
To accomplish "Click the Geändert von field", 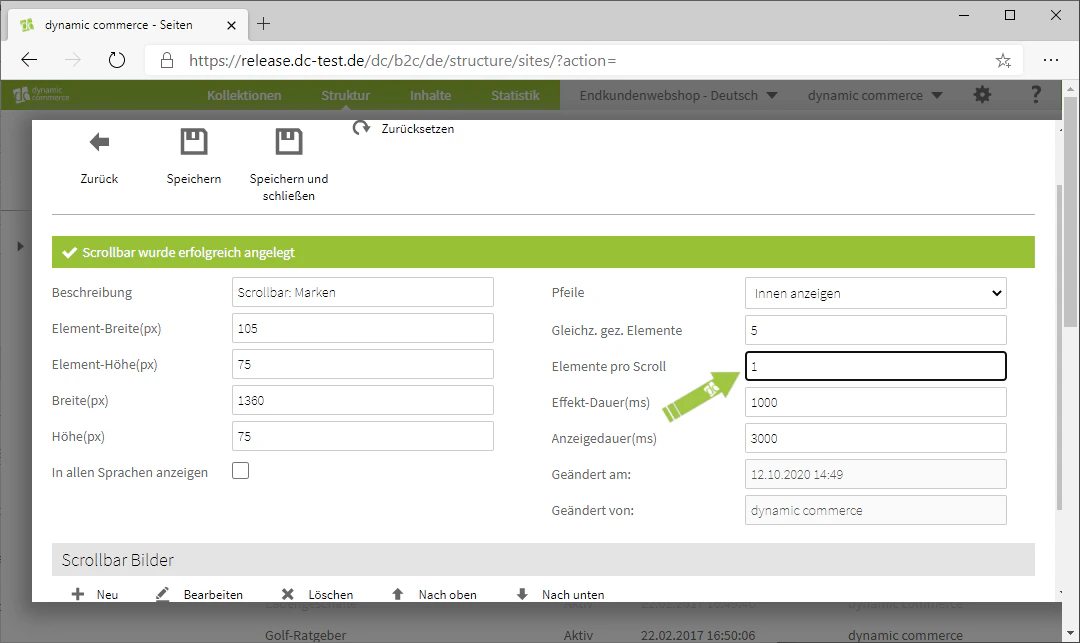I will [x=875, y=510].
